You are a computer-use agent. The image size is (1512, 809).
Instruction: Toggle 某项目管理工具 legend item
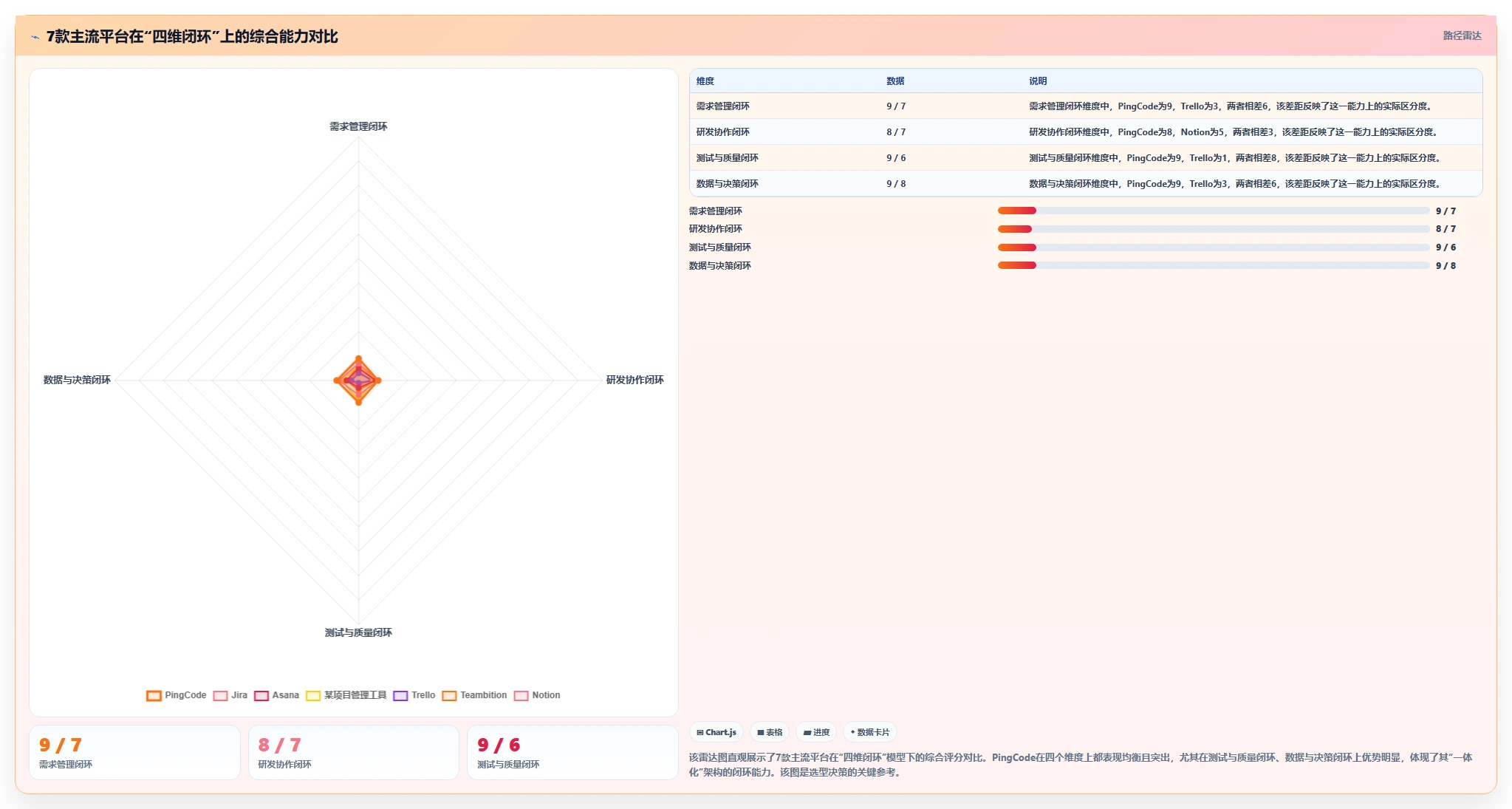tap(346, 695)
